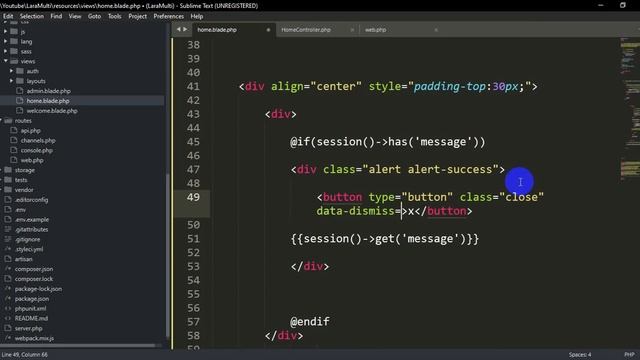The width and height of the screenshot is (640, 360).
Task: Click the server.php file icon
Action: click(8, 328)
